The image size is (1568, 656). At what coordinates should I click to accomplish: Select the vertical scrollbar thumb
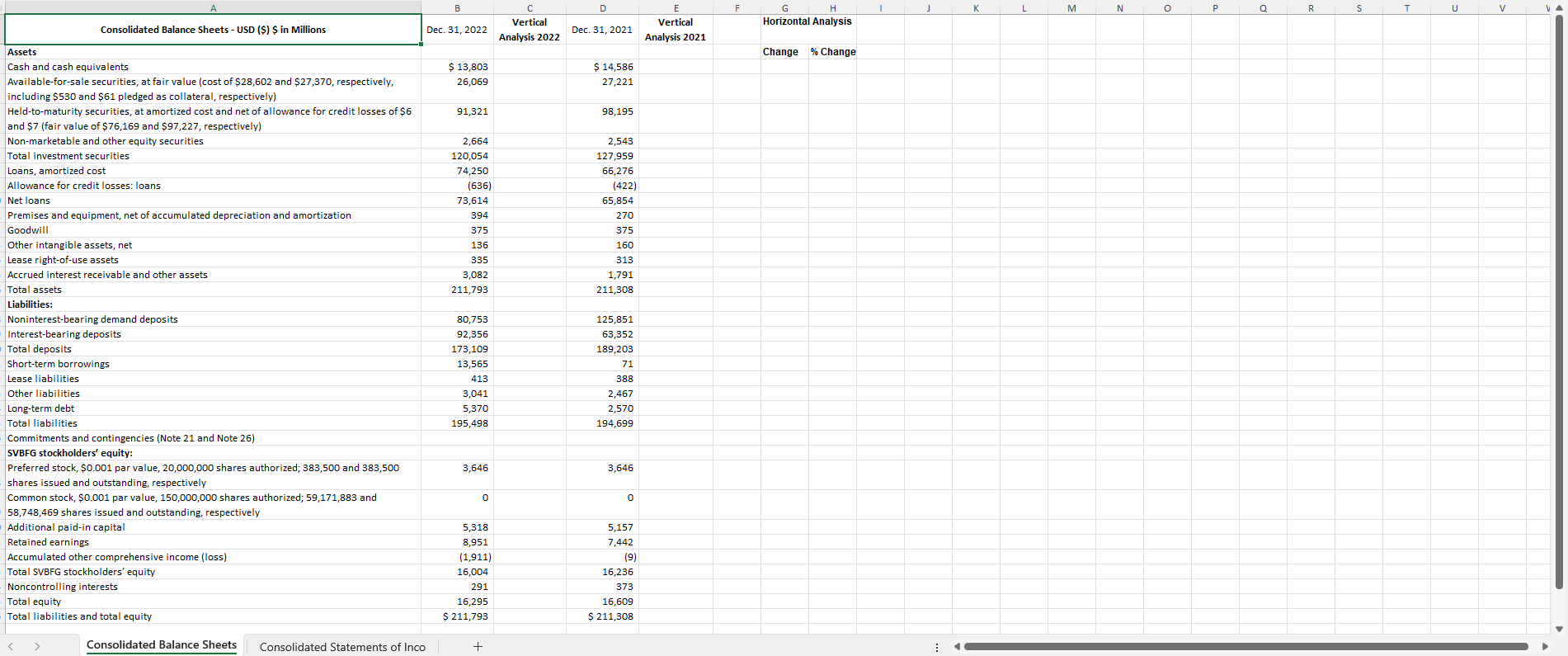tap(1559, 302)
